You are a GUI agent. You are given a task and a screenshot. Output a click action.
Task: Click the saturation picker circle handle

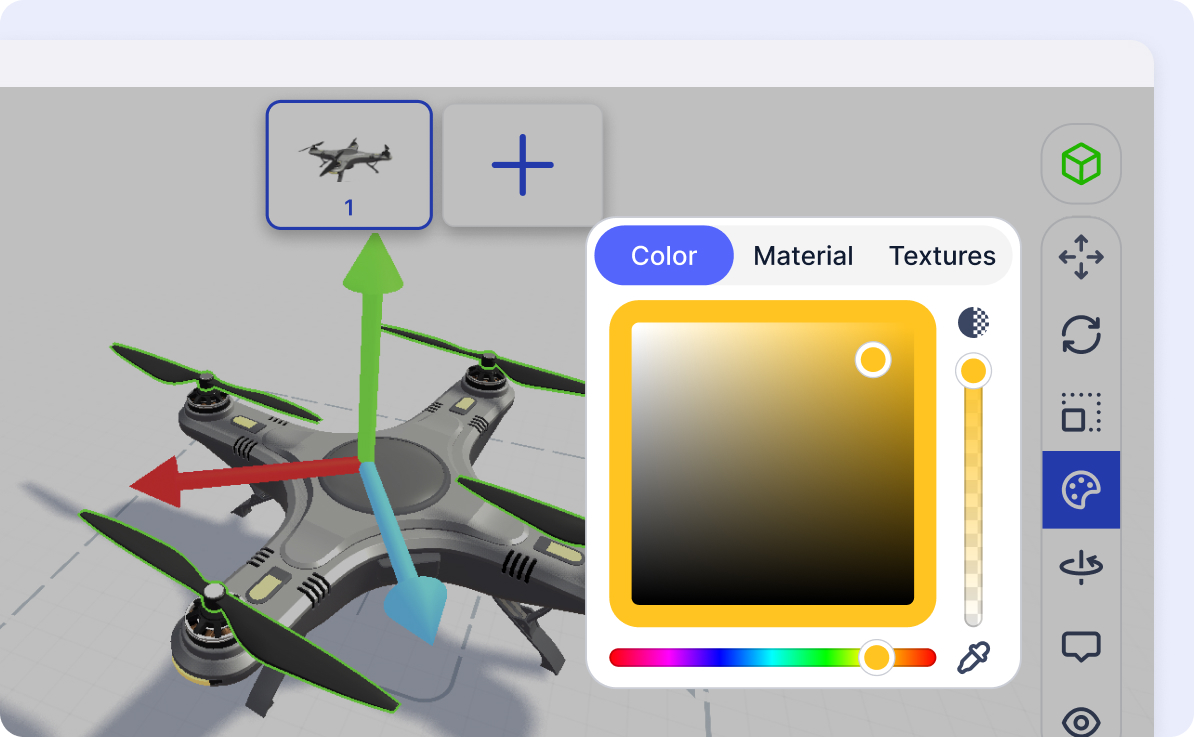click(873, 359)
